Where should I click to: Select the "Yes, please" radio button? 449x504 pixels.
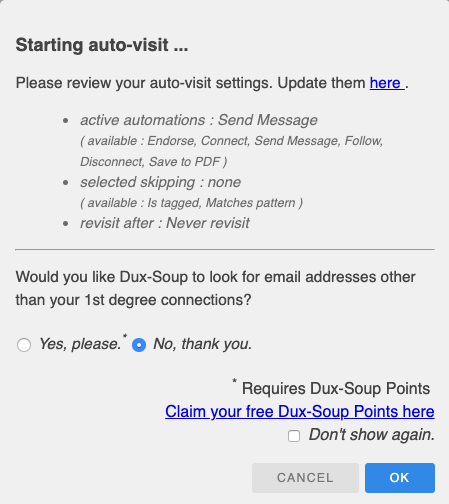coord(24,345)
